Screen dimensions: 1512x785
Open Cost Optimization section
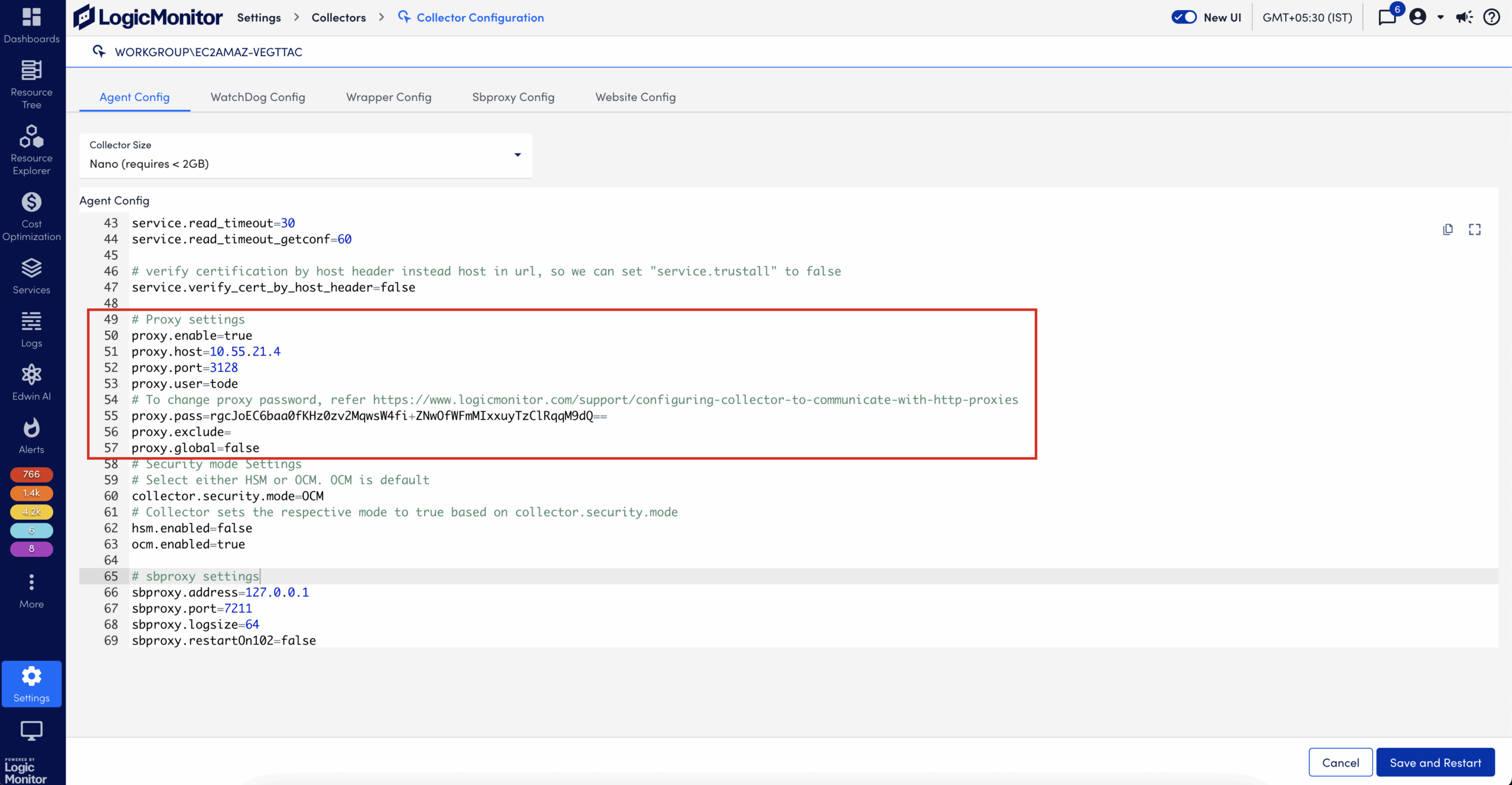(31, 216)
